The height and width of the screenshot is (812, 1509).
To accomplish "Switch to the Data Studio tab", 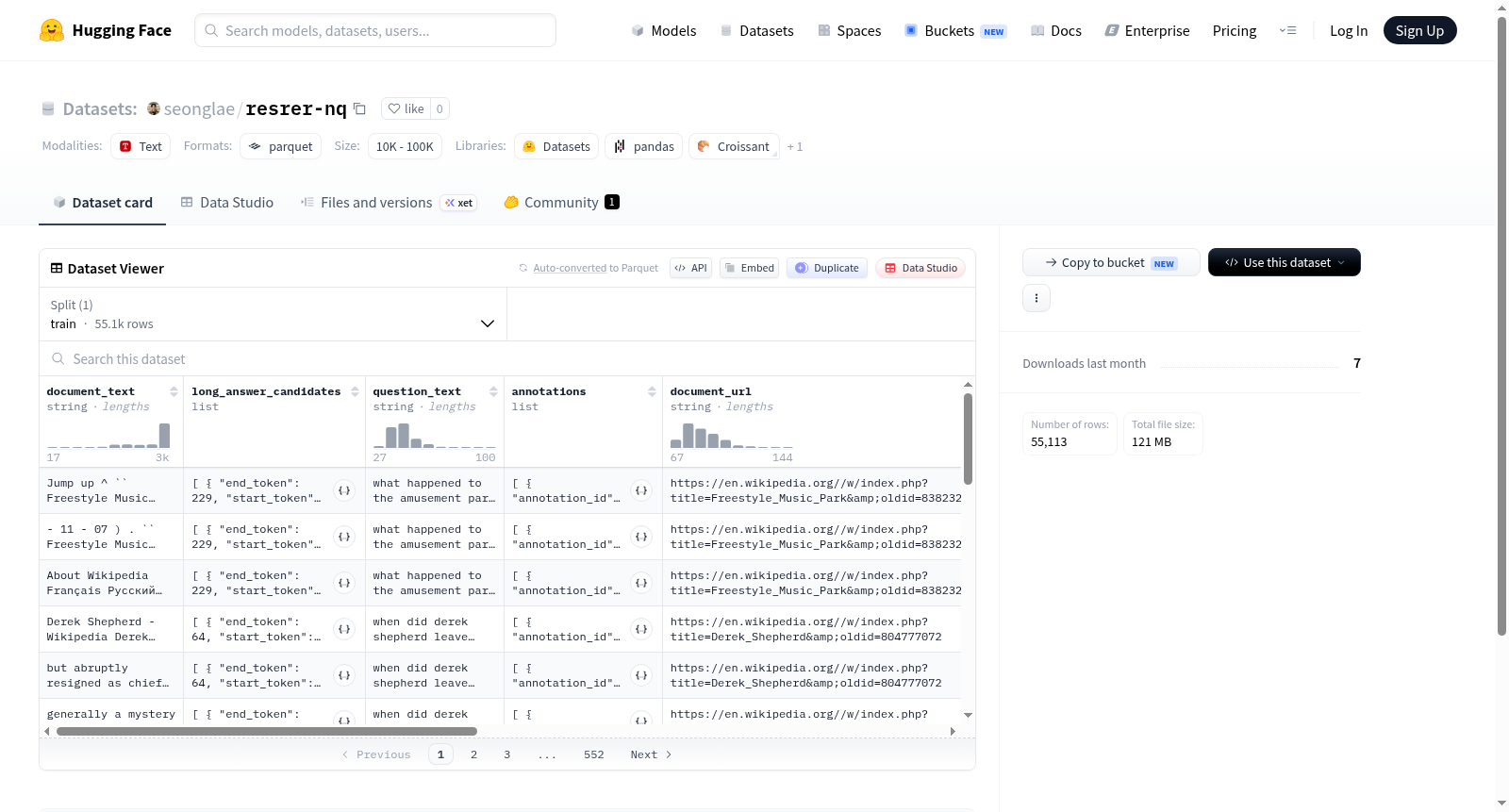I will click(227, 202).
